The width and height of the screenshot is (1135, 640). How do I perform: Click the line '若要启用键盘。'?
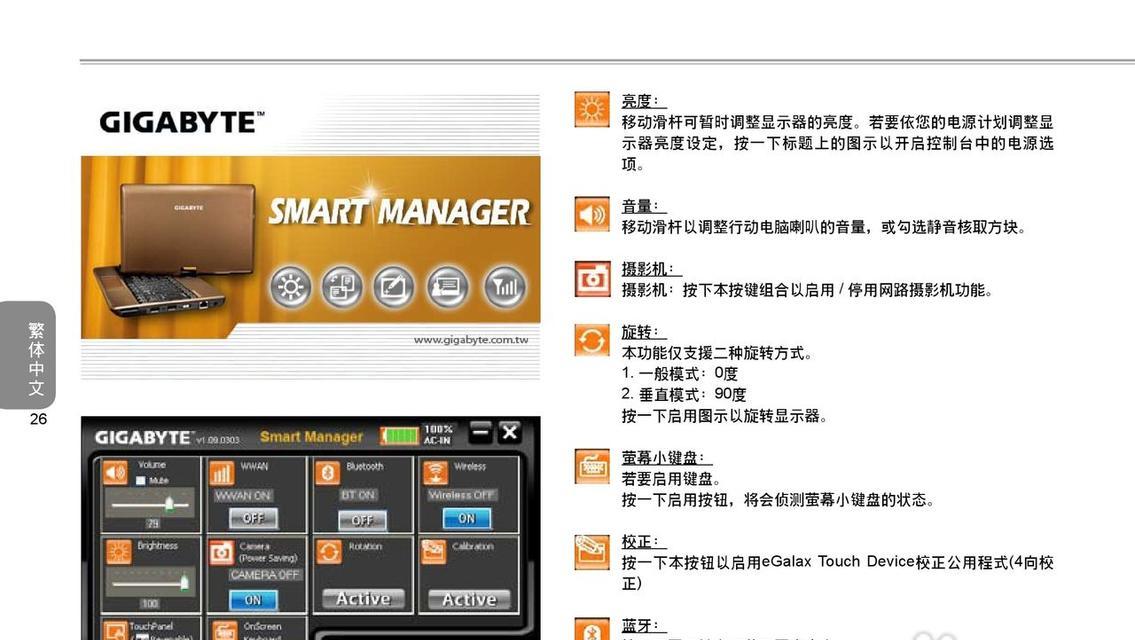point(671,479)
